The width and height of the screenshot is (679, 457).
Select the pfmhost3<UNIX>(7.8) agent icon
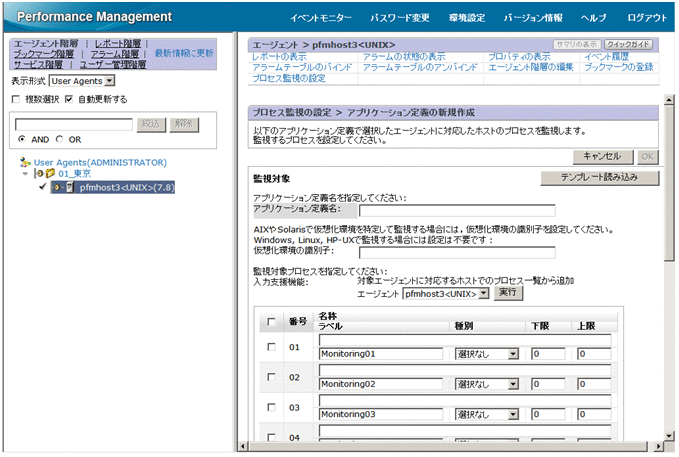point(70,187)
